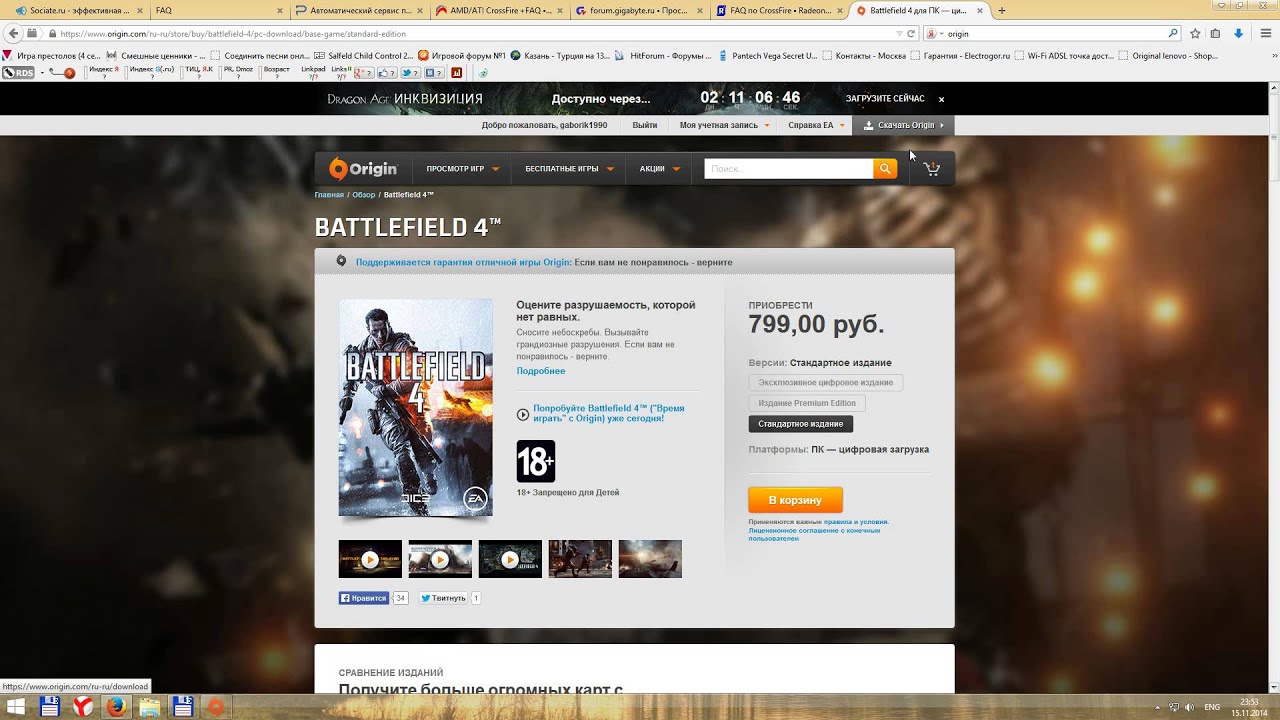Click the browser URL address field

(x=470, y=33)
